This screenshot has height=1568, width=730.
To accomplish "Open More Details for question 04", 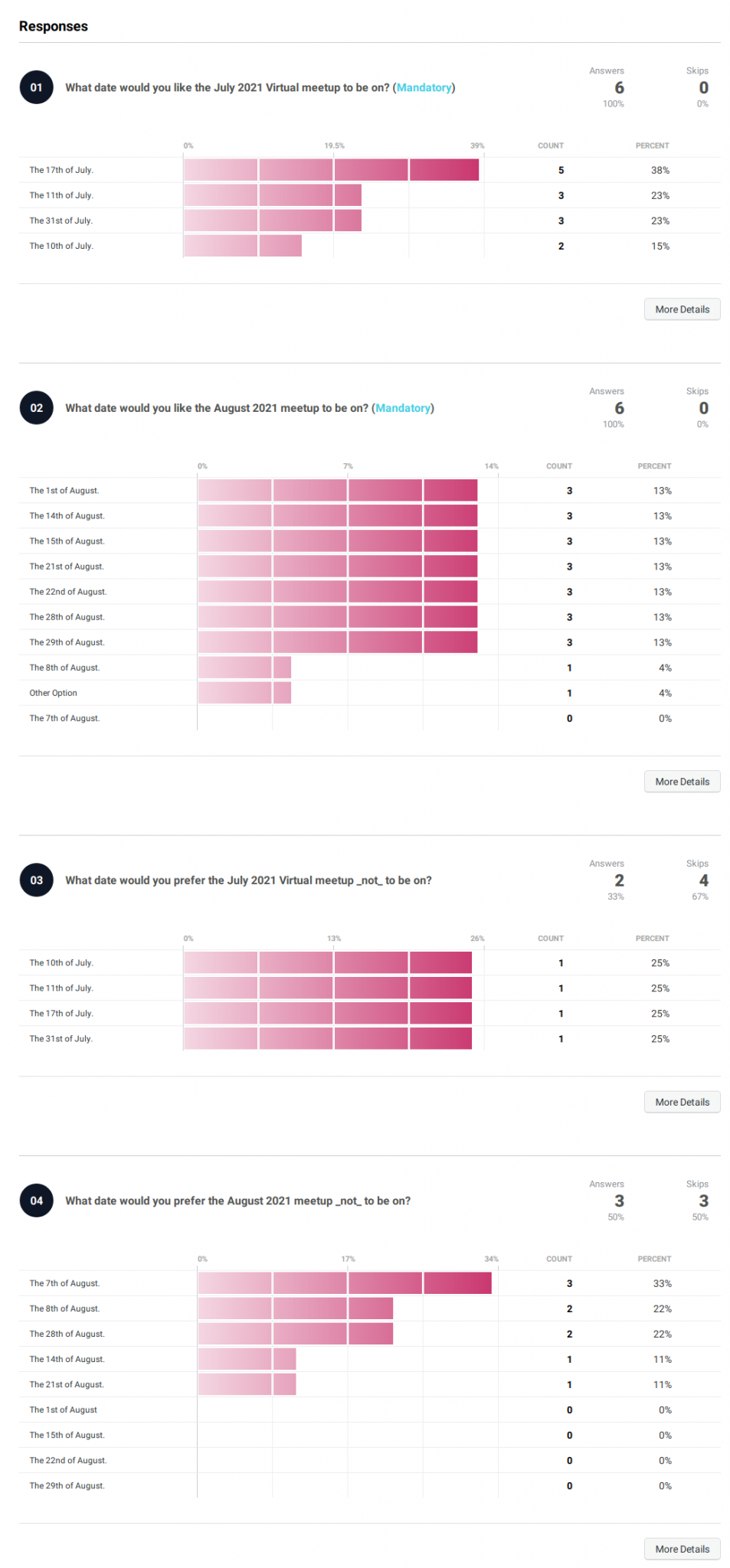I will [x=682, y=1549].
